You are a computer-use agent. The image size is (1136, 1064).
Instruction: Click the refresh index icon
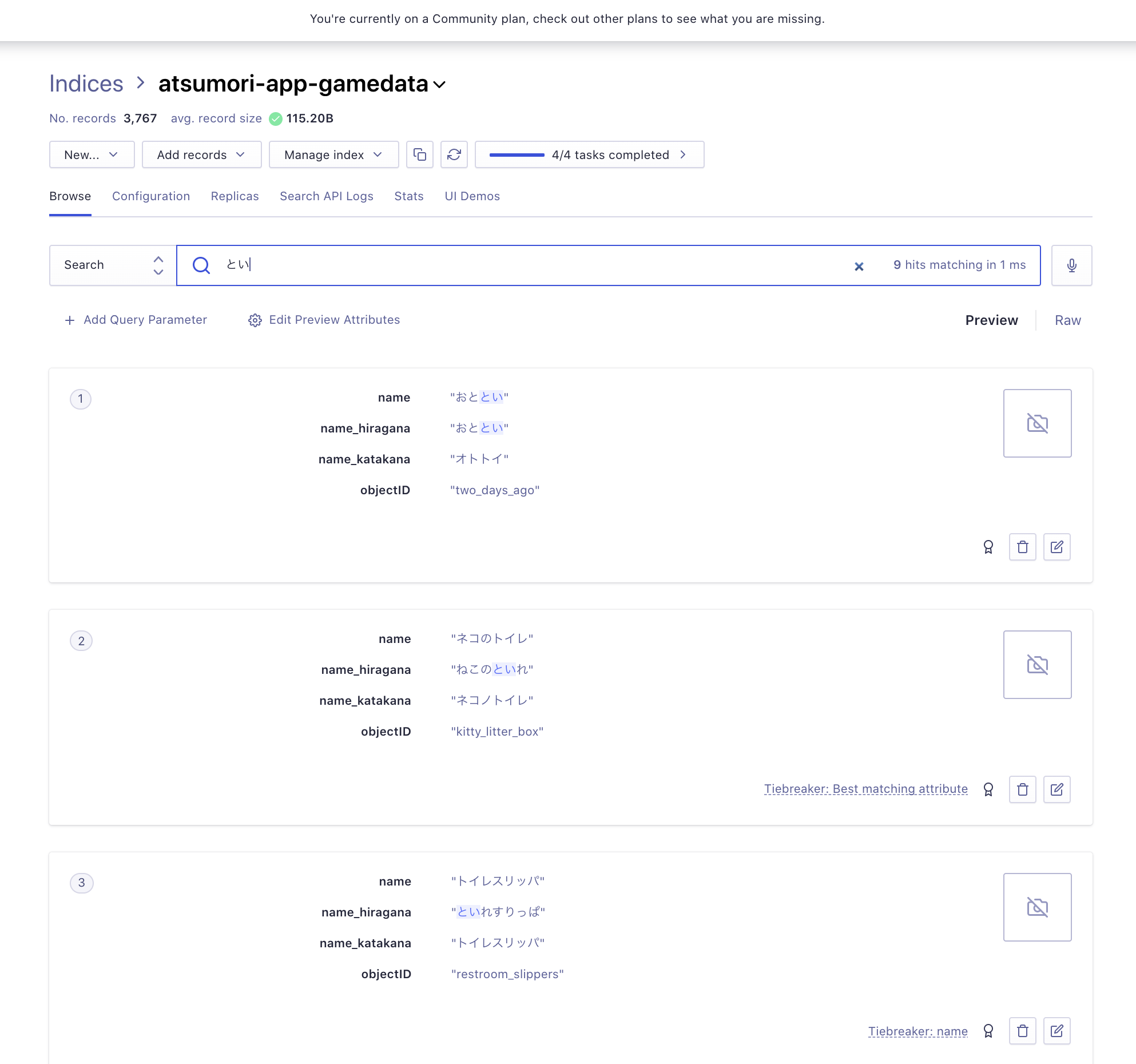[x=454, y=154]
